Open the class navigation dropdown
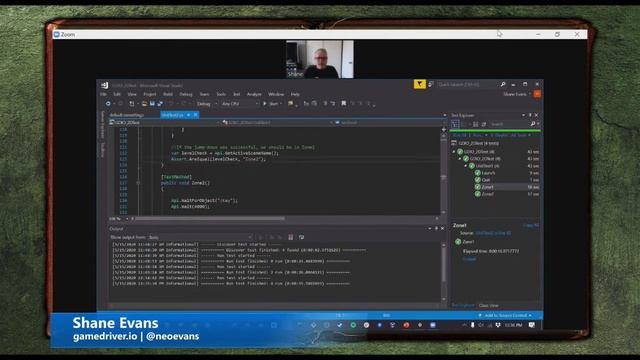Image resolution: width=640 pixels, height=360 pixels. [x=277, y=122]
